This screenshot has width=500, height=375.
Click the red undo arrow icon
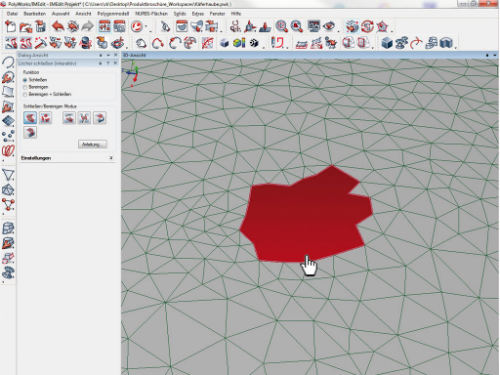coord(58,26)
